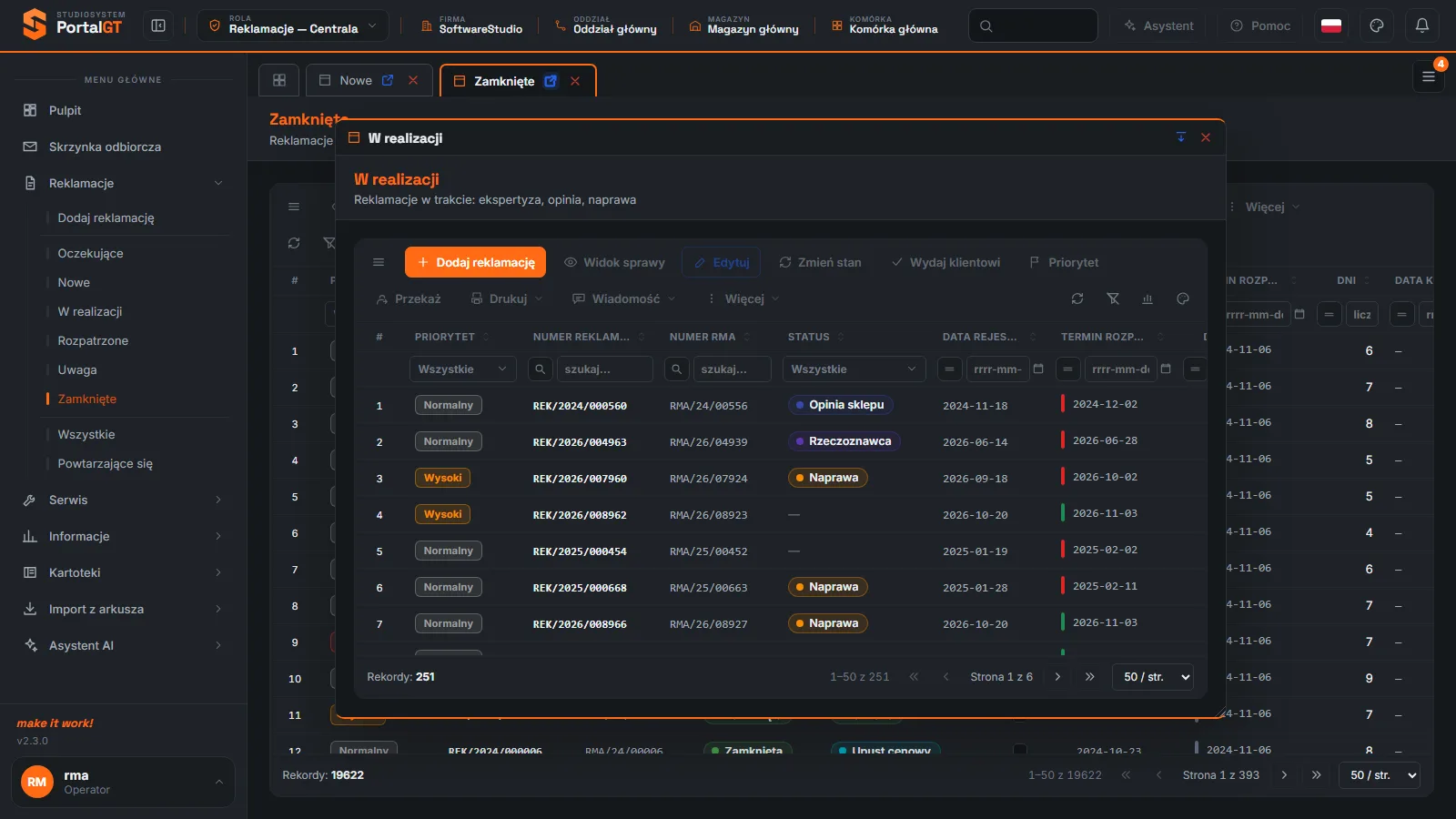
Task: Open the notifications bell
Action: 1422,25
